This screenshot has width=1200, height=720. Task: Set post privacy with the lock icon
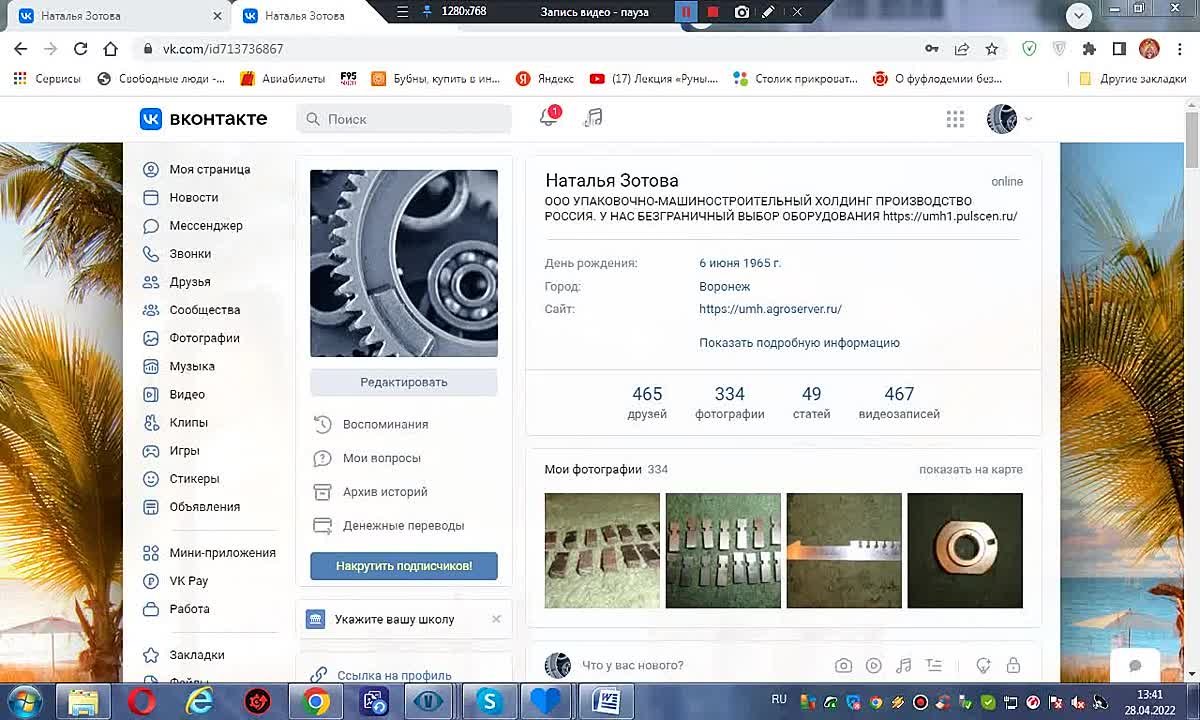tap(1013, 664)
